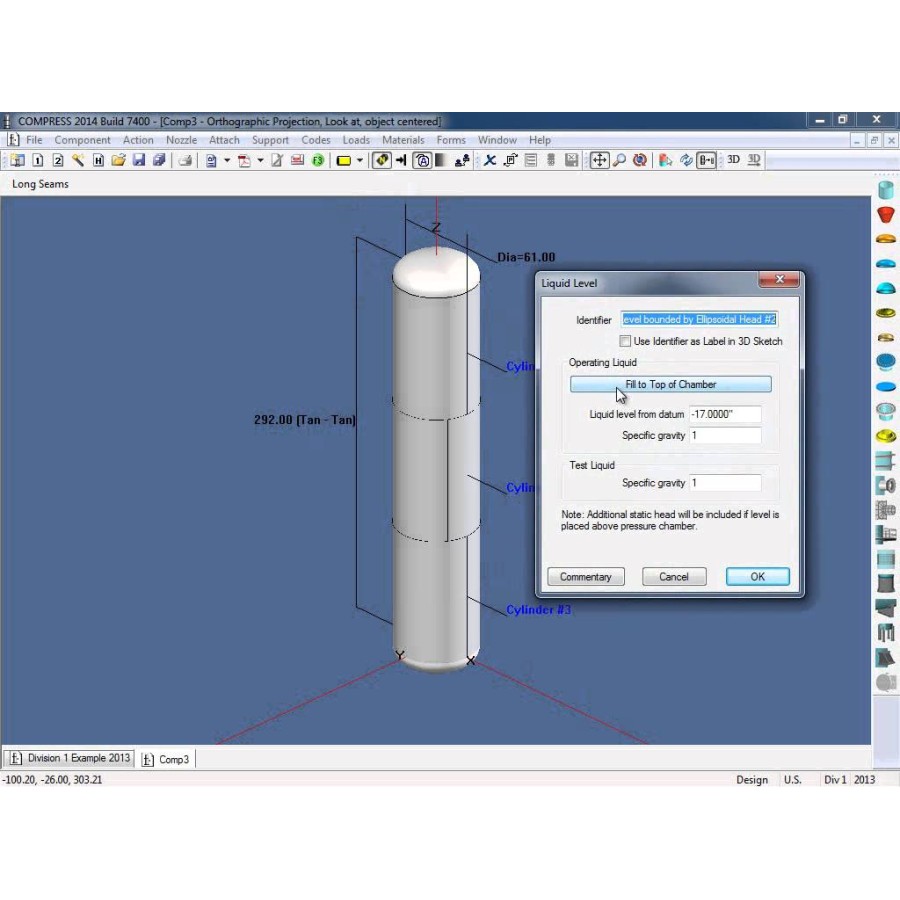Select the wrench settings icon on the toolbar
Screen dimensions: 900x900
click(79, 160)
